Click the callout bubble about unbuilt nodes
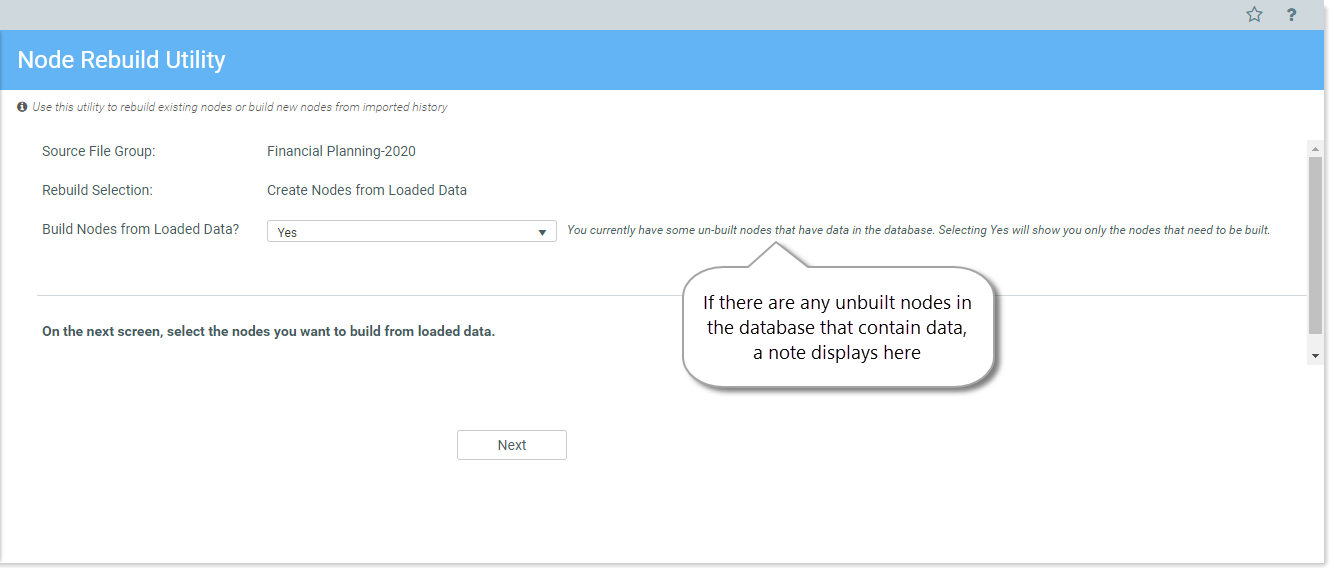 pos(838,328)
